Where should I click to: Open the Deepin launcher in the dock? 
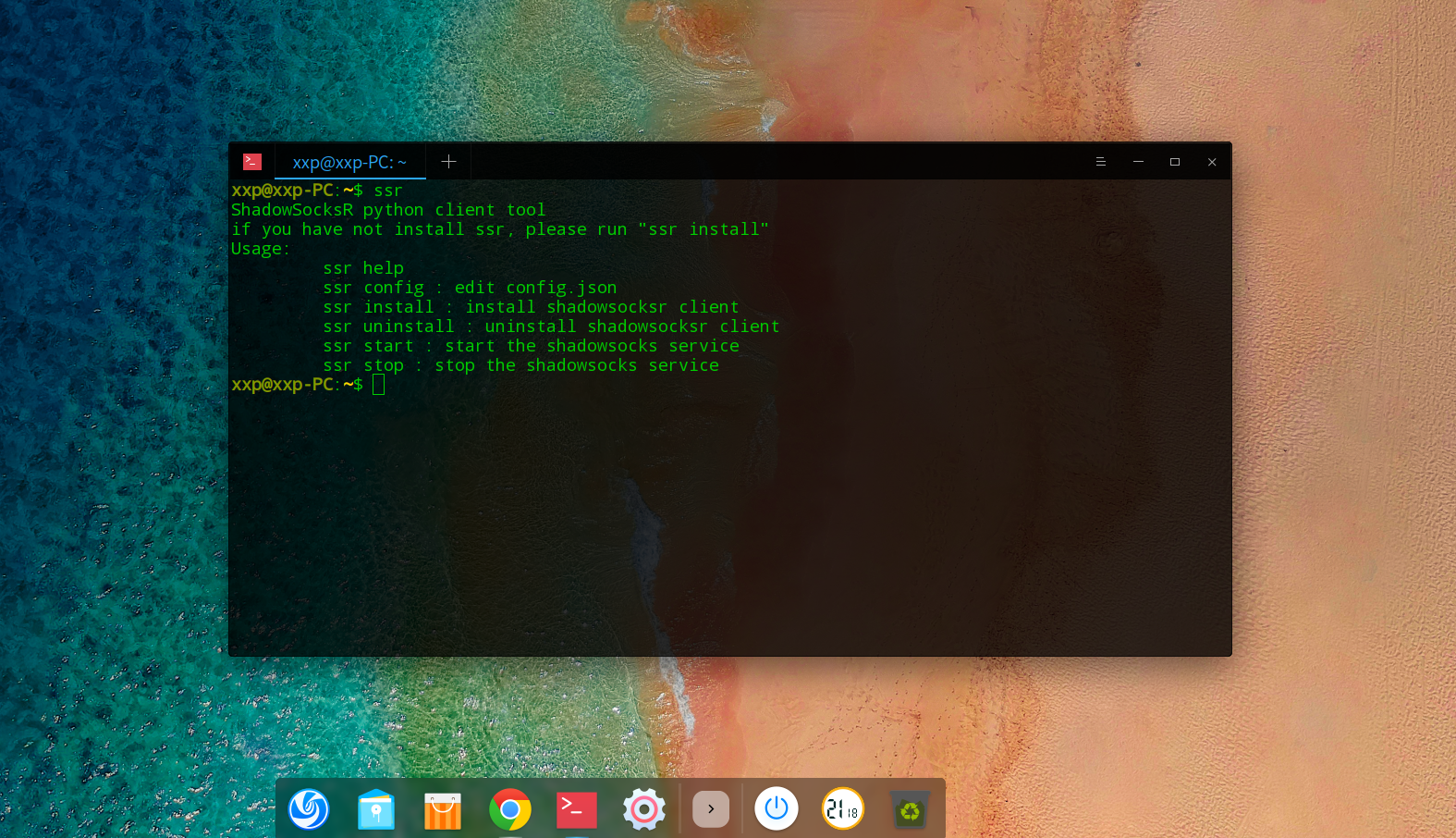point(309,809)
